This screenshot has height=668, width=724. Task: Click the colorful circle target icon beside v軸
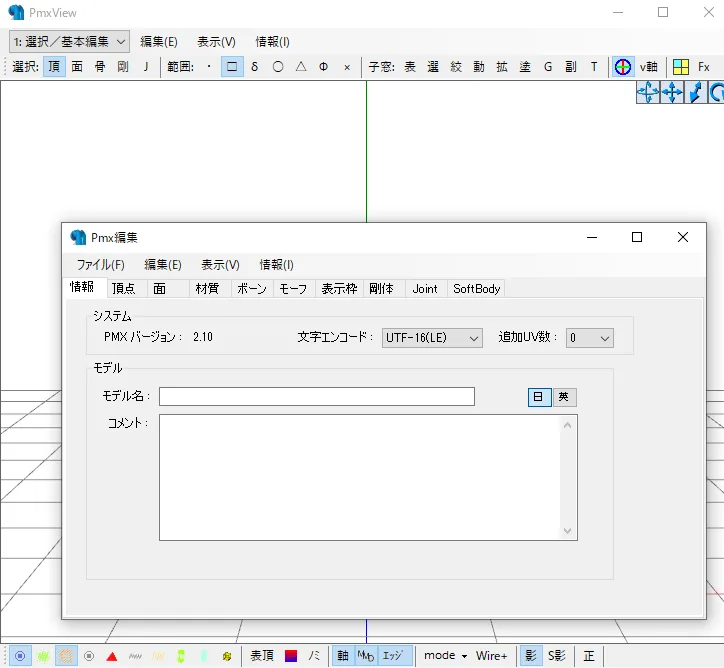tap(623, 67)
